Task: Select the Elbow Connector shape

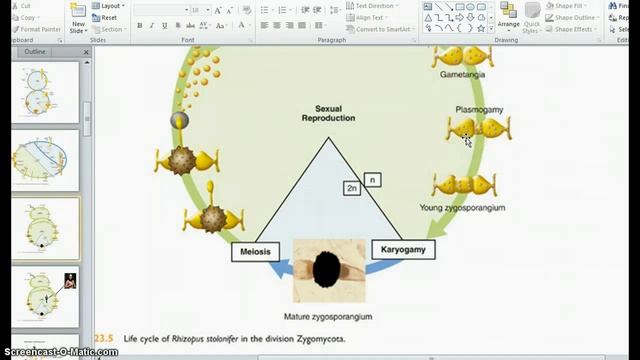Action: [438, 18]
